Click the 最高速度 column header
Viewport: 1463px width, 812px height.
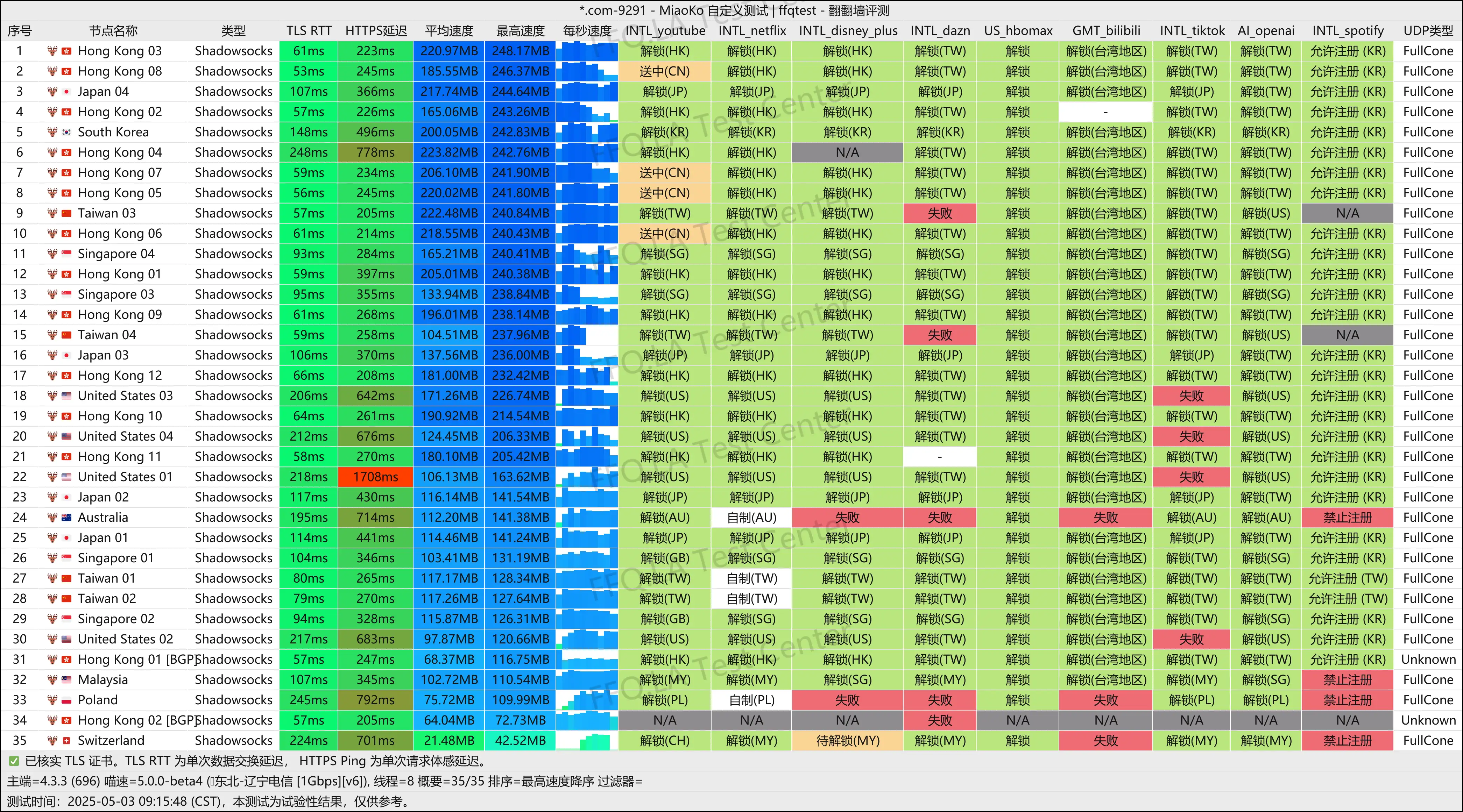520,31
